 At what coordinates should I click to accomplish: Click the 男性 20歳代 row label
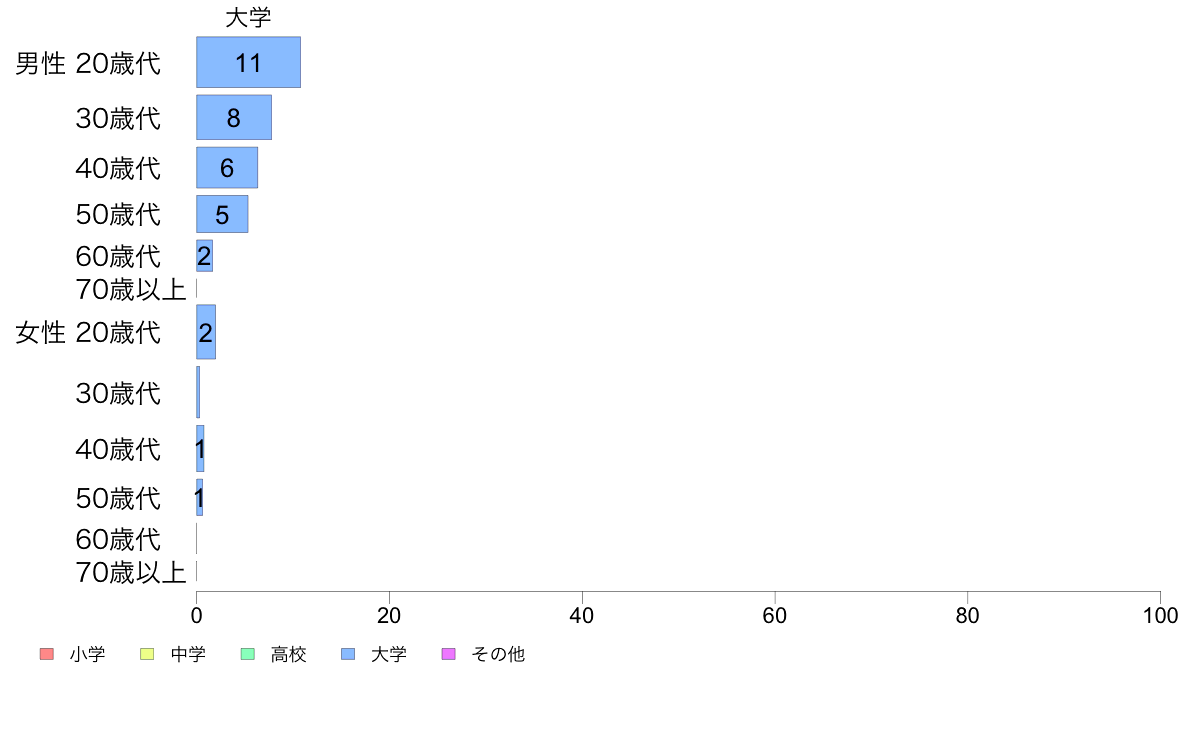click(88, 63)
